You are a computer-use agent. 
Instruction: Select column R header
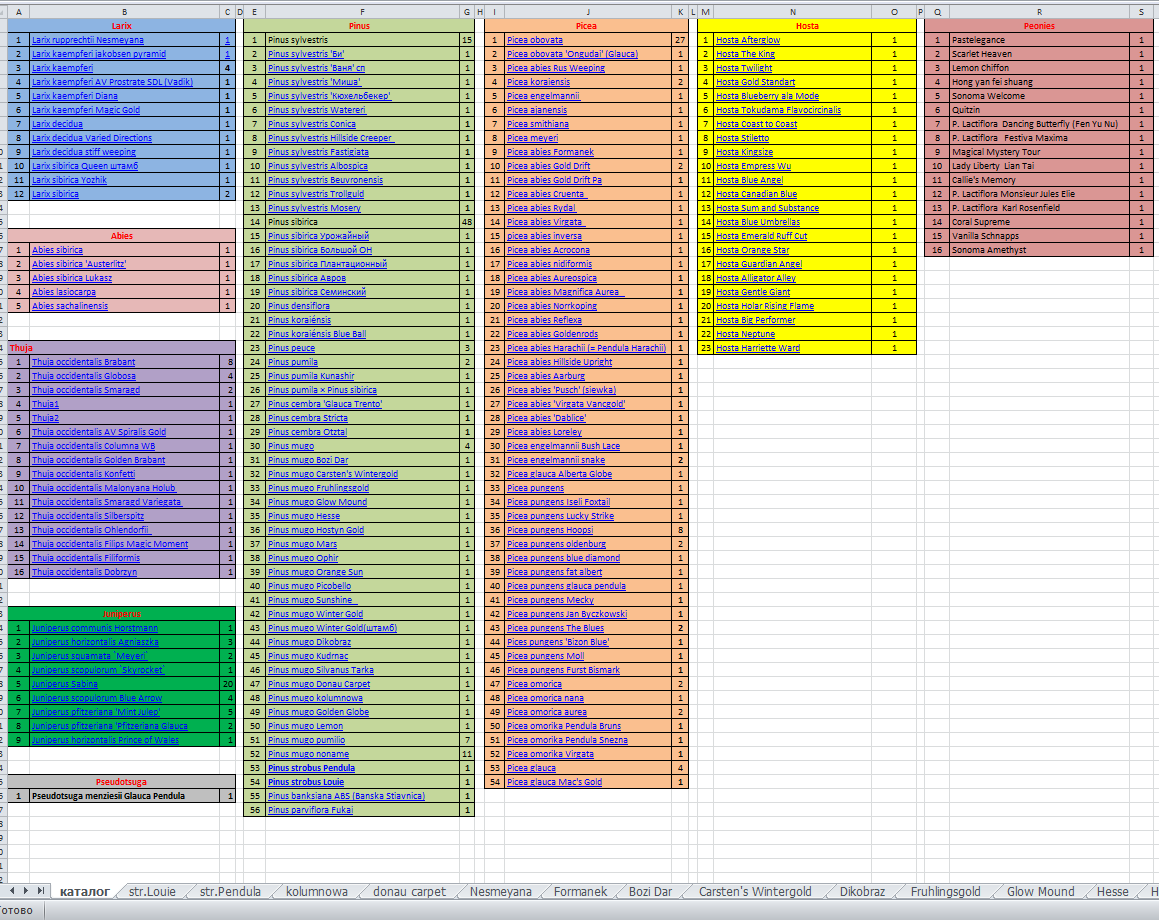click(1039, 12)
